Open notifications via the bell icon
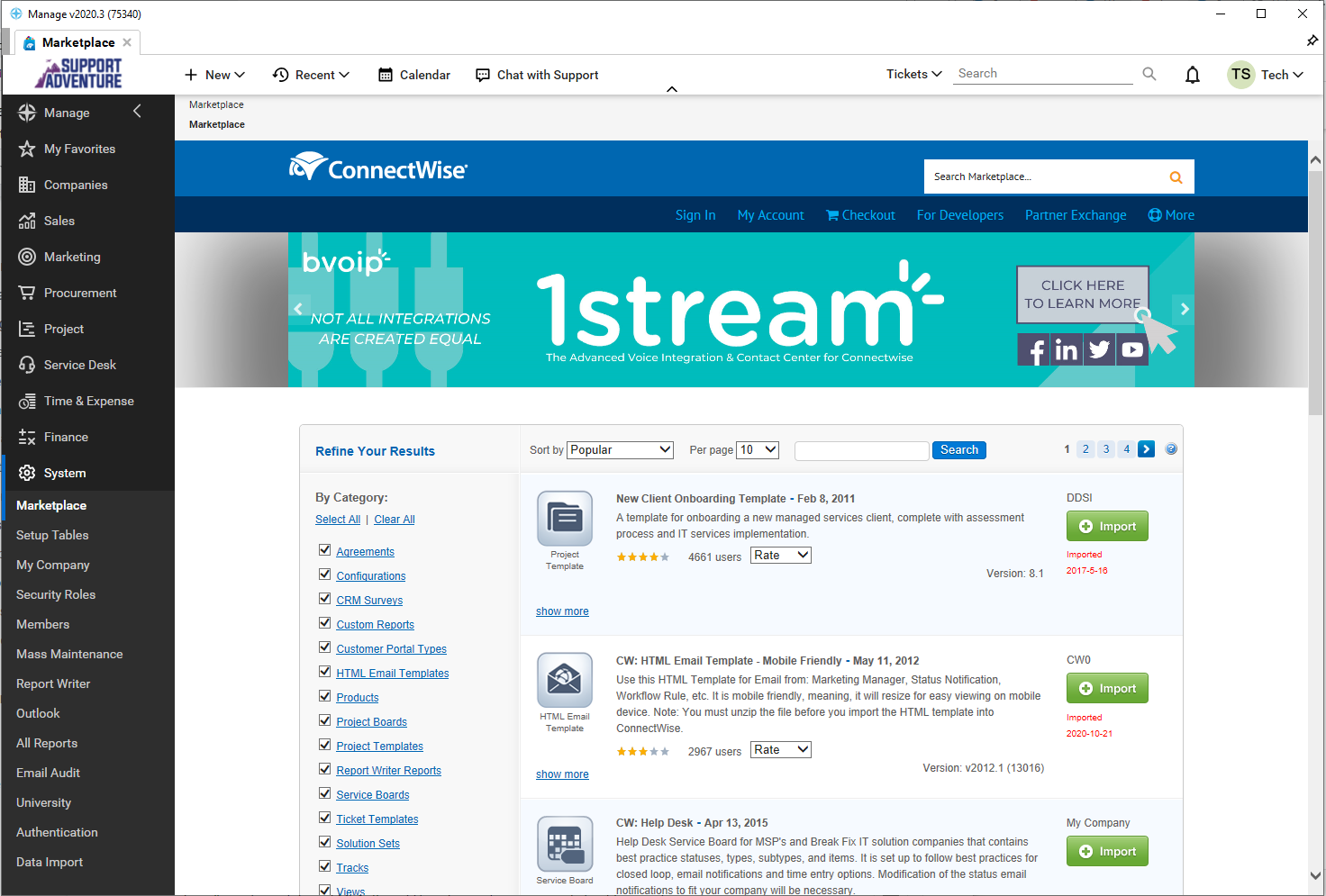Viewport: 1326px width, 896px height. [1192, 75]
